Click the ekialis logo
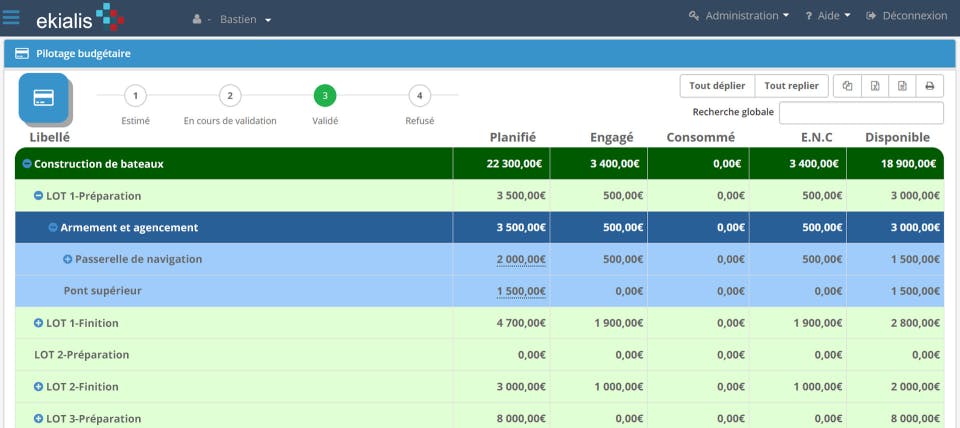 coord(80,17)
